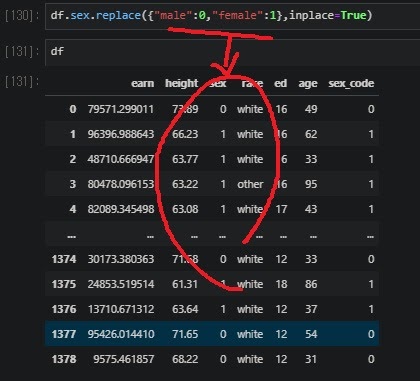The height and width of the screenshot is (381, 420).
Task: Click age value 49
Action: pyautogui.click(x=311, y=109)
